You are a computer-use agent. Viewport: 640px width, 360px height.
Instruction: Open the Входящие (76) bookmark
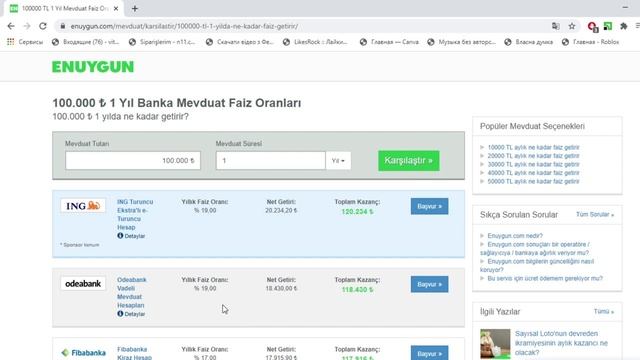pos(85,42)
